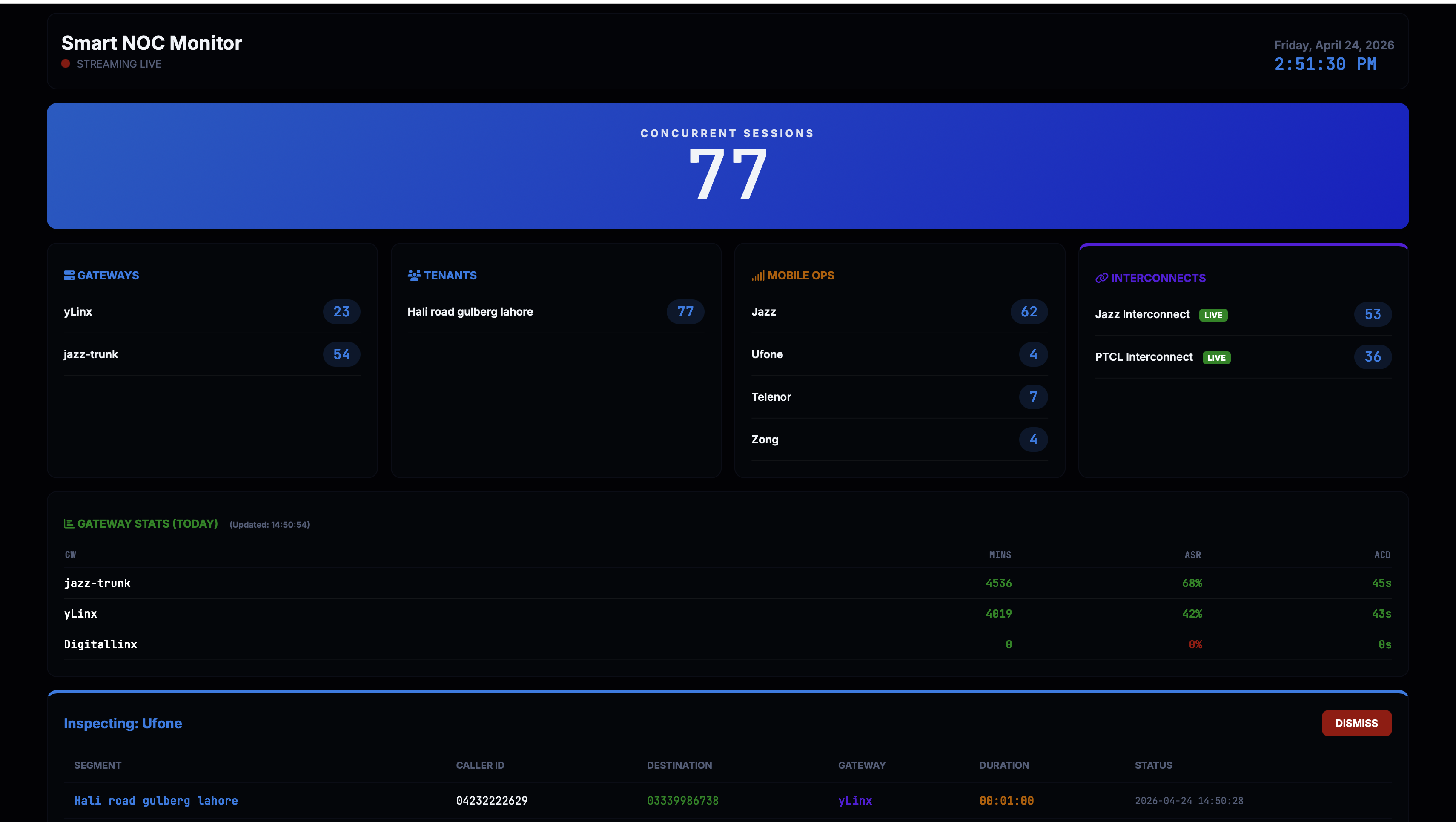This screenshot has width=1456, height=822.
Task: Click the yLinx gateway link in call row
Action: click(x=855, y=801)
